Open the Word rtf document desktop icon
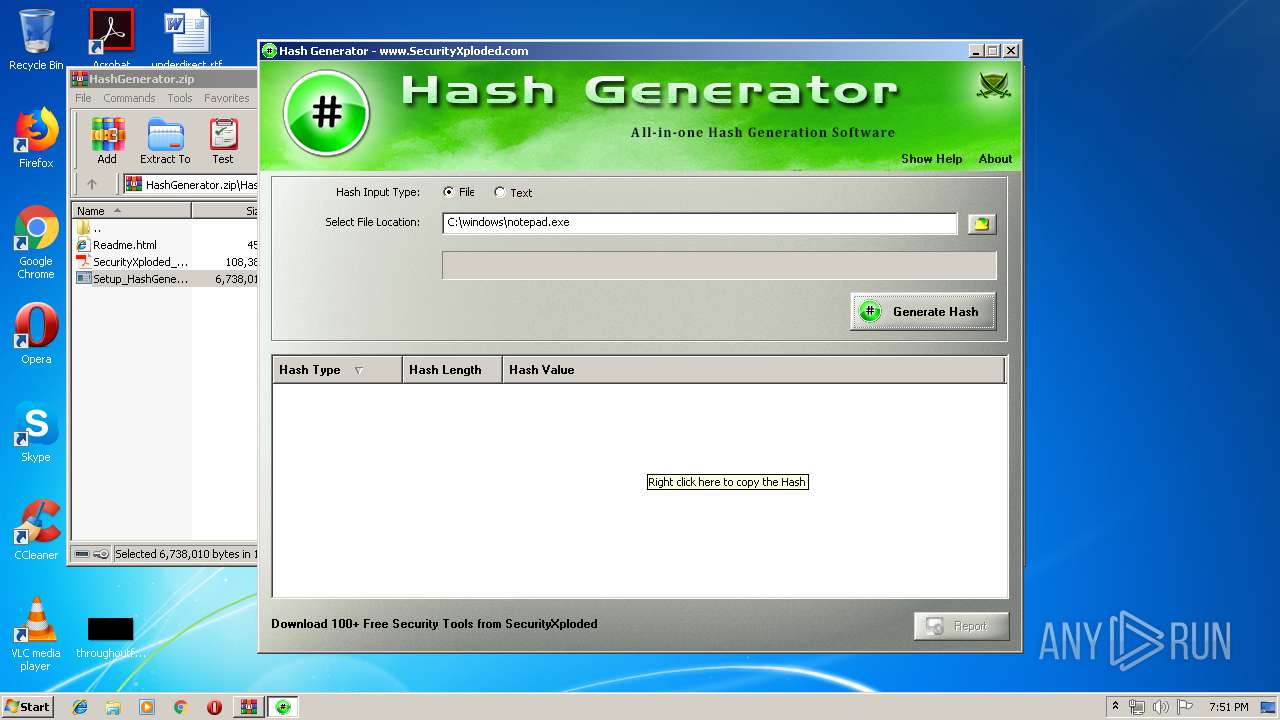Screen dimensions: 1280x720 (187, 40)
